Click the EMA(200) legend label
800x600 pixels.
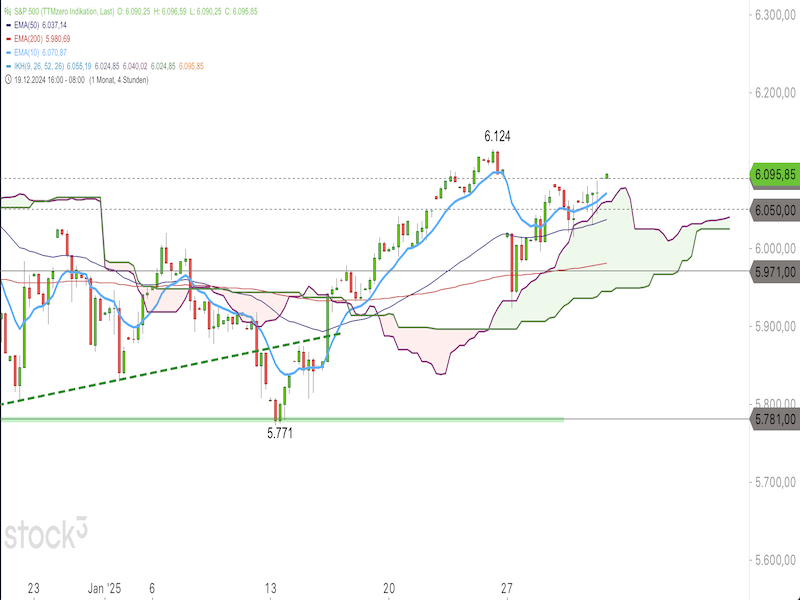click(x=28, y=39)
